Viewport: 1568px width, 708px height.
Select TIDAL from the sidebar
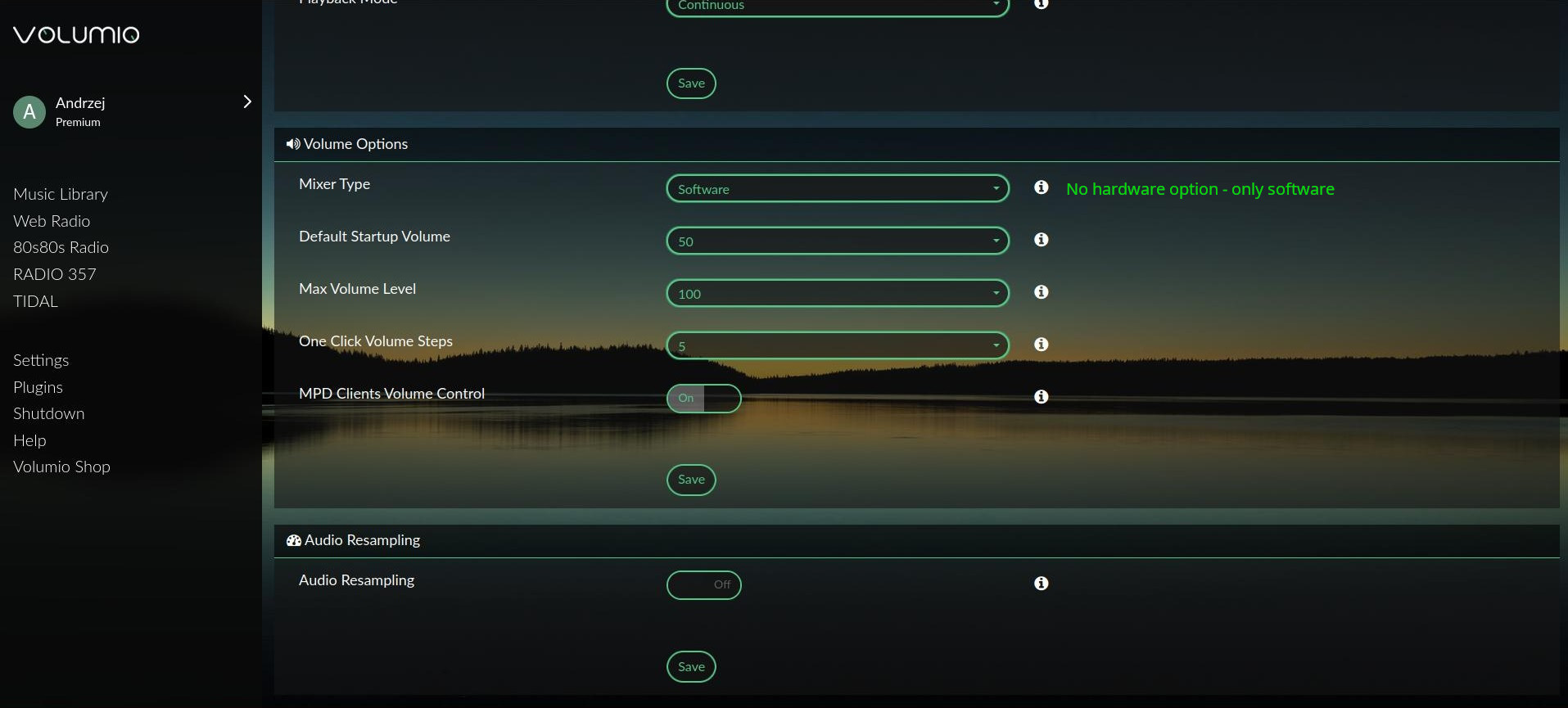coord(35,301)
